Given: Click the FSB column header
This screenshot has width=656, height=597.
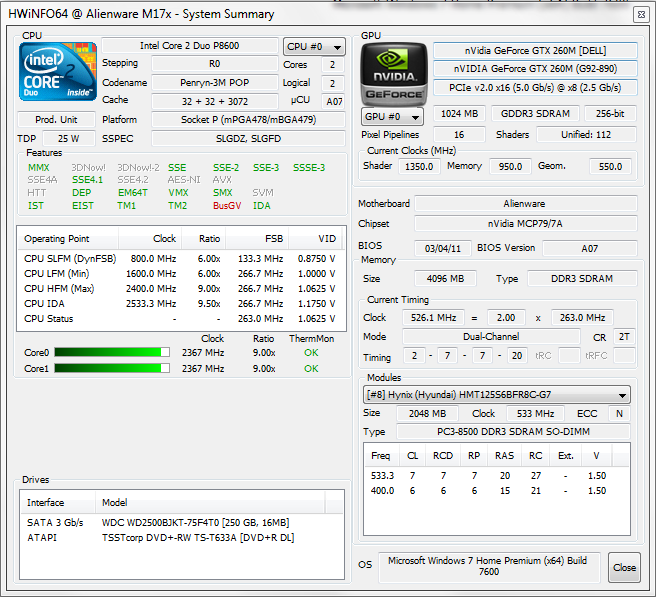Looking at the screenshot, I should point(257,238).
